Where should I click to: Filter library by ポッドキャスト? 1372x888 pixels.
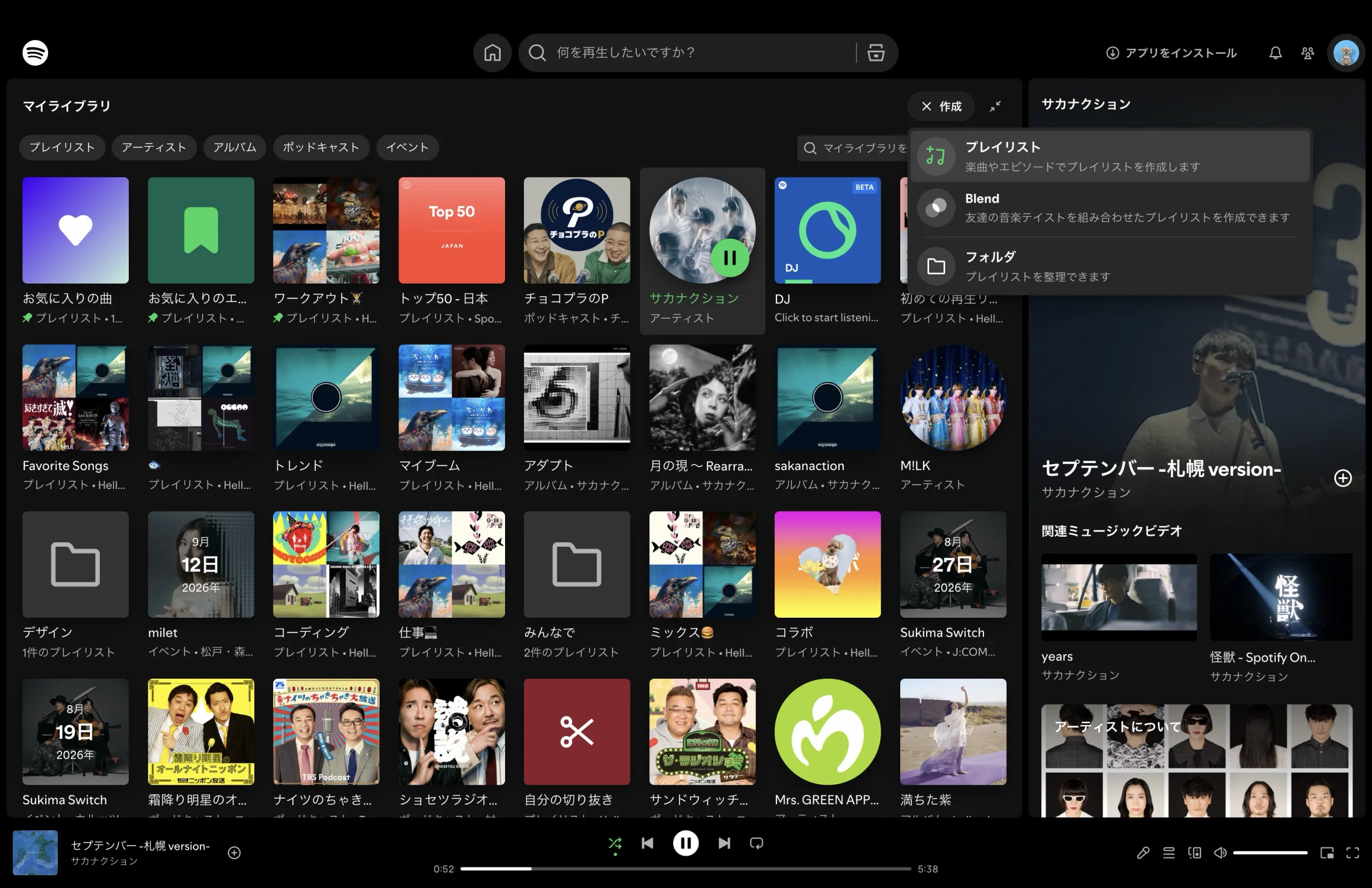(320, 147)
